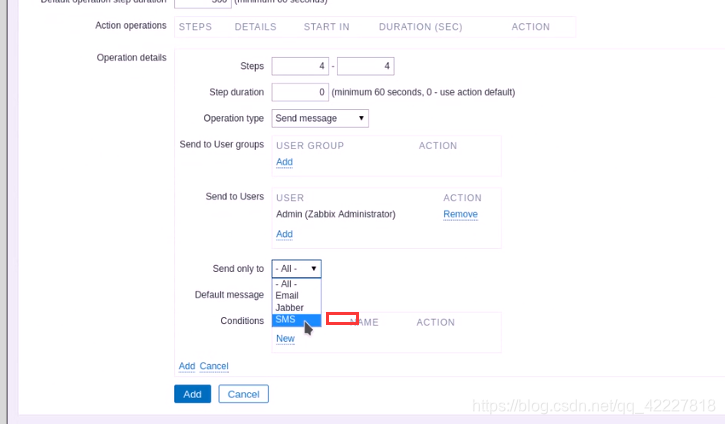Add a user under Send to Users
The height and width of the screenshot is (424, 725).
(x=284, y=234)
